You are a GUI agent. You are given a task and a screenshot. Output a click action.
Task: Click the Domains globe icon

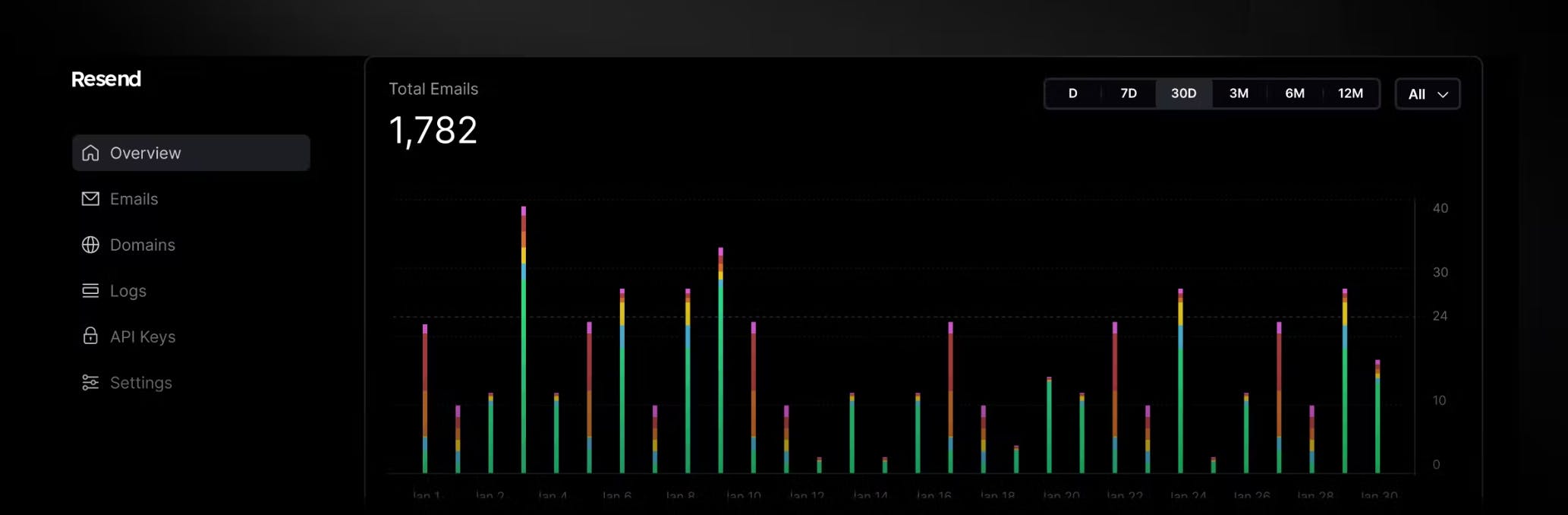click(90, 245)
